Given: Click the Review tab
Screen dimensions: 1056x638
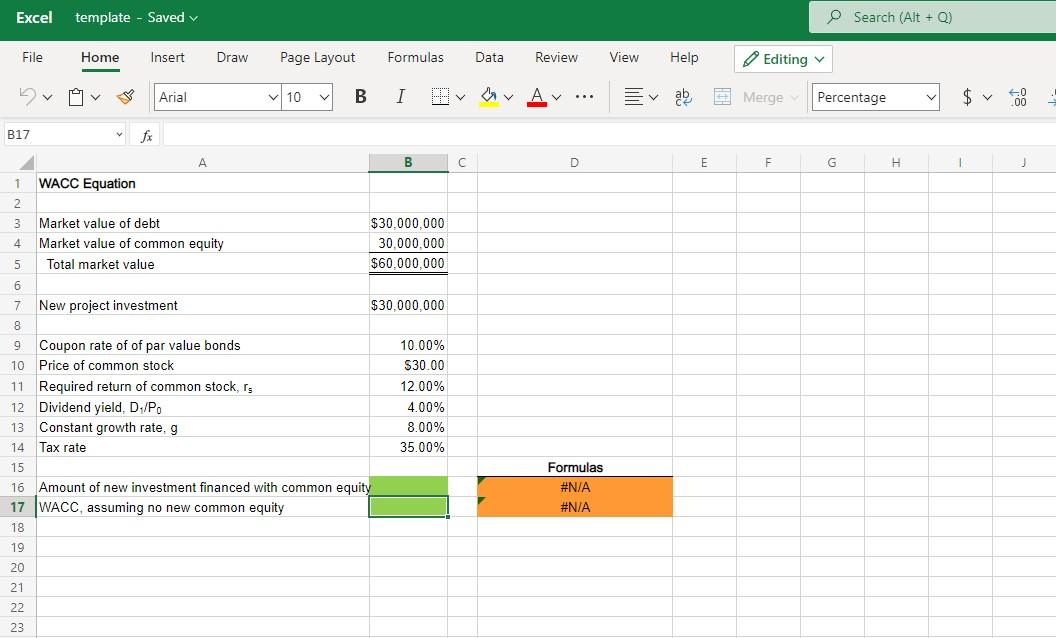Looking at the screenshot, I should click(556, 57).
